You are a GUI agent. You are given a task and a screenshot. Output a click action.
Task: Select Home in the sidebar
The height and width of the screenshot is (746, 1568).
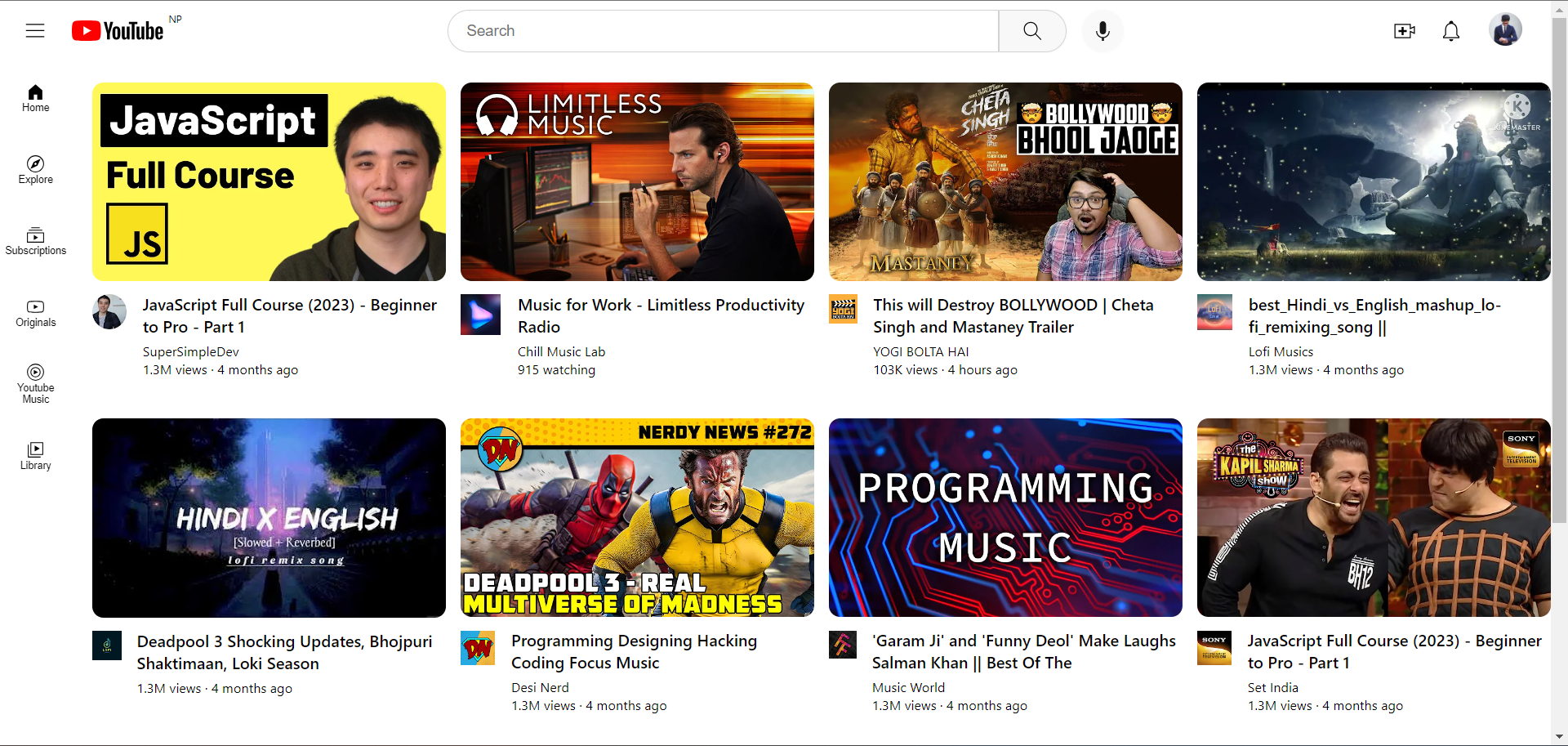36,99
